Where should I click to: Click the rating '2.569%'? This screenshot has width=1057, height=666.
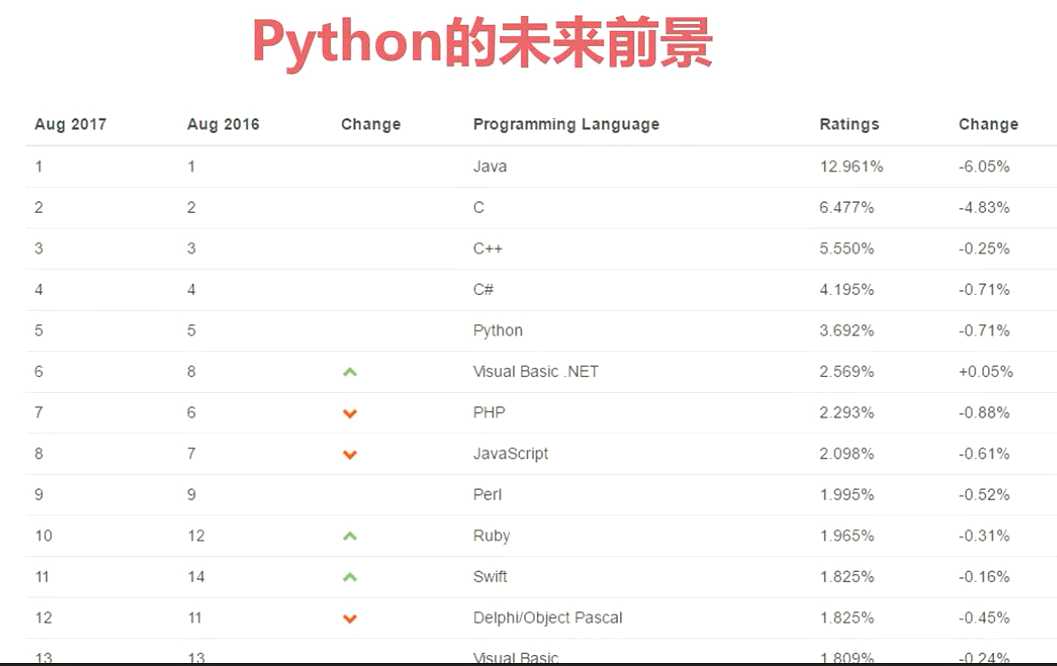tap(847, 371)
